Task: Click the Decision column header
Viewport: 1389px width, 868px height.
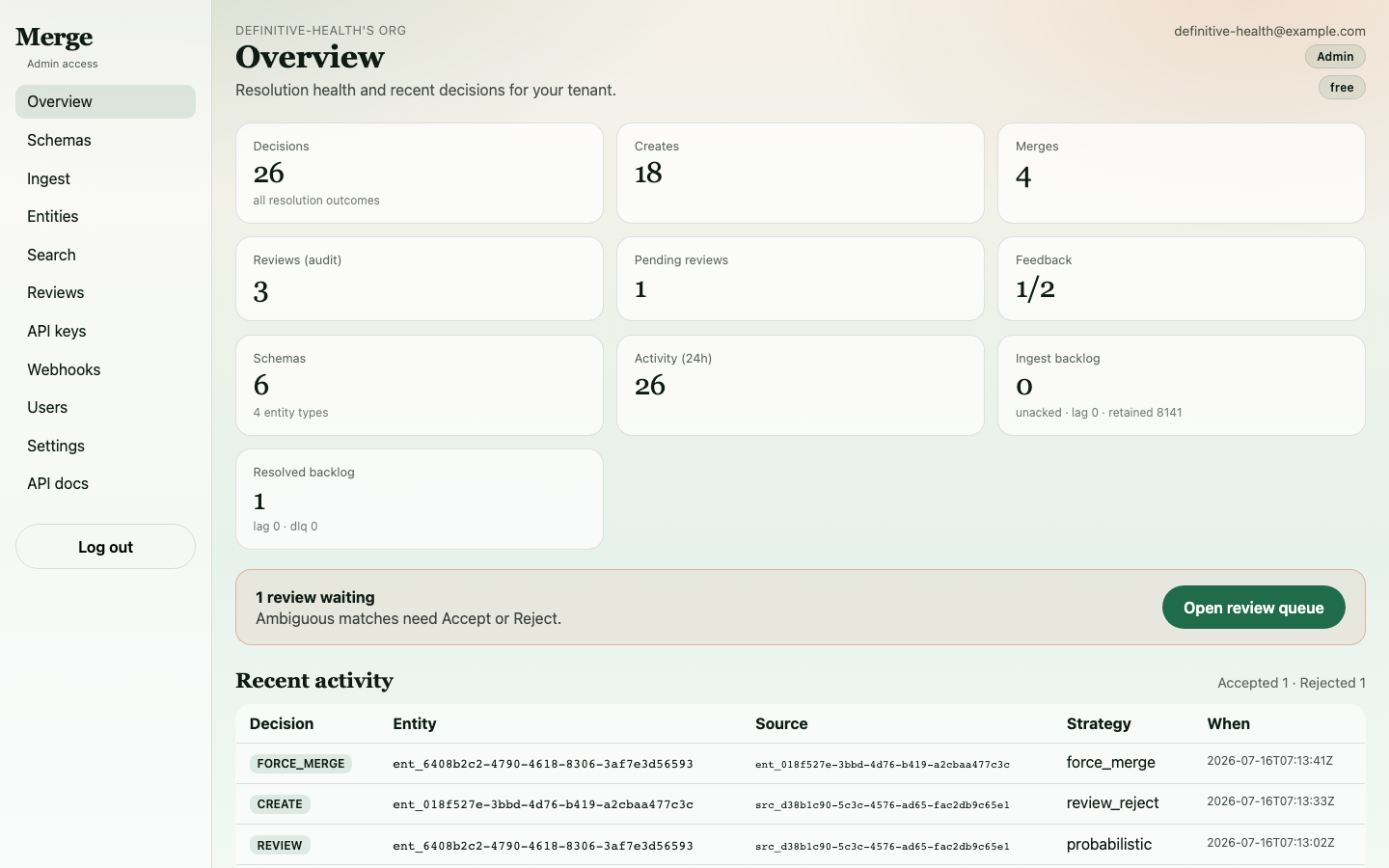Action: [x=282, y=724]
